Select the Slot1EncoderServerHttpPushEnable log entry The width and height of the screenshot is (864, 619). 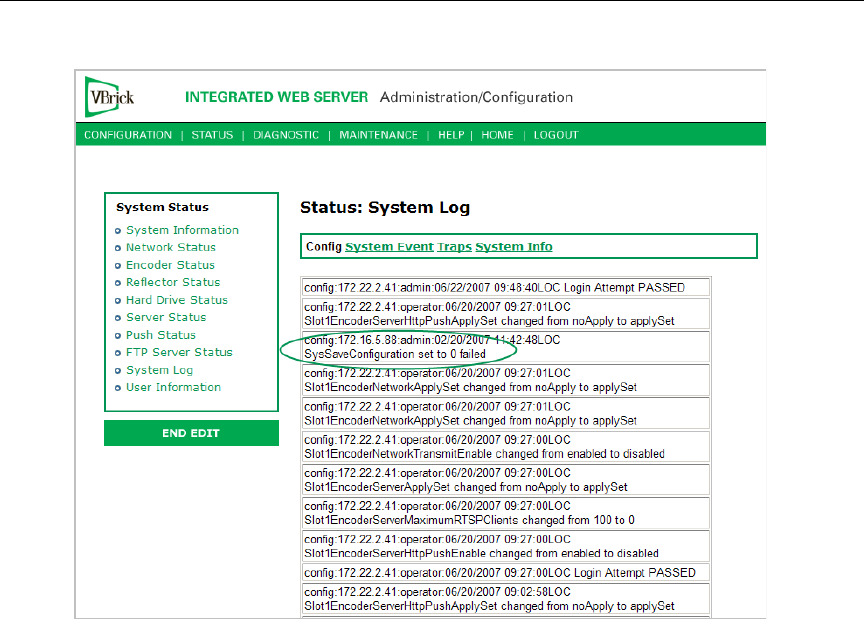506,546
